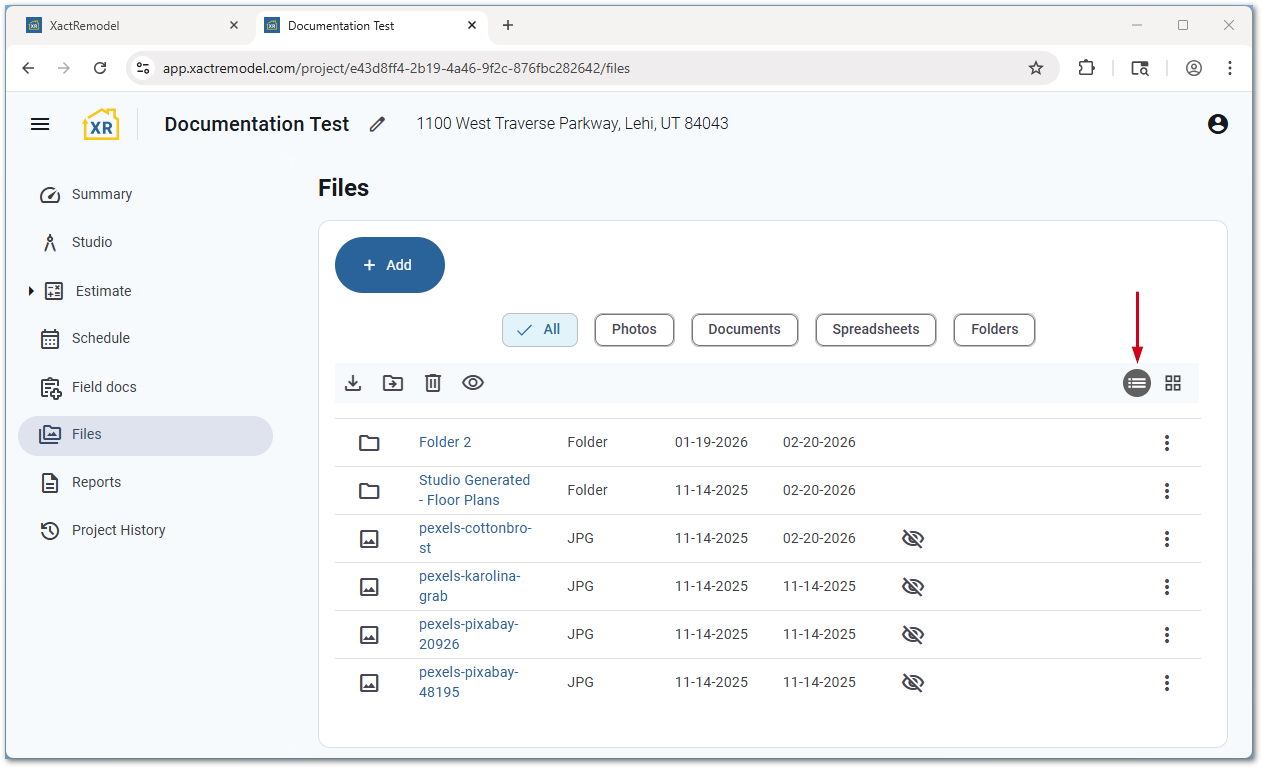This screenshot has height=768, width=1262.
Task: Select the download files toolbar icon
Action: point(353,383)
